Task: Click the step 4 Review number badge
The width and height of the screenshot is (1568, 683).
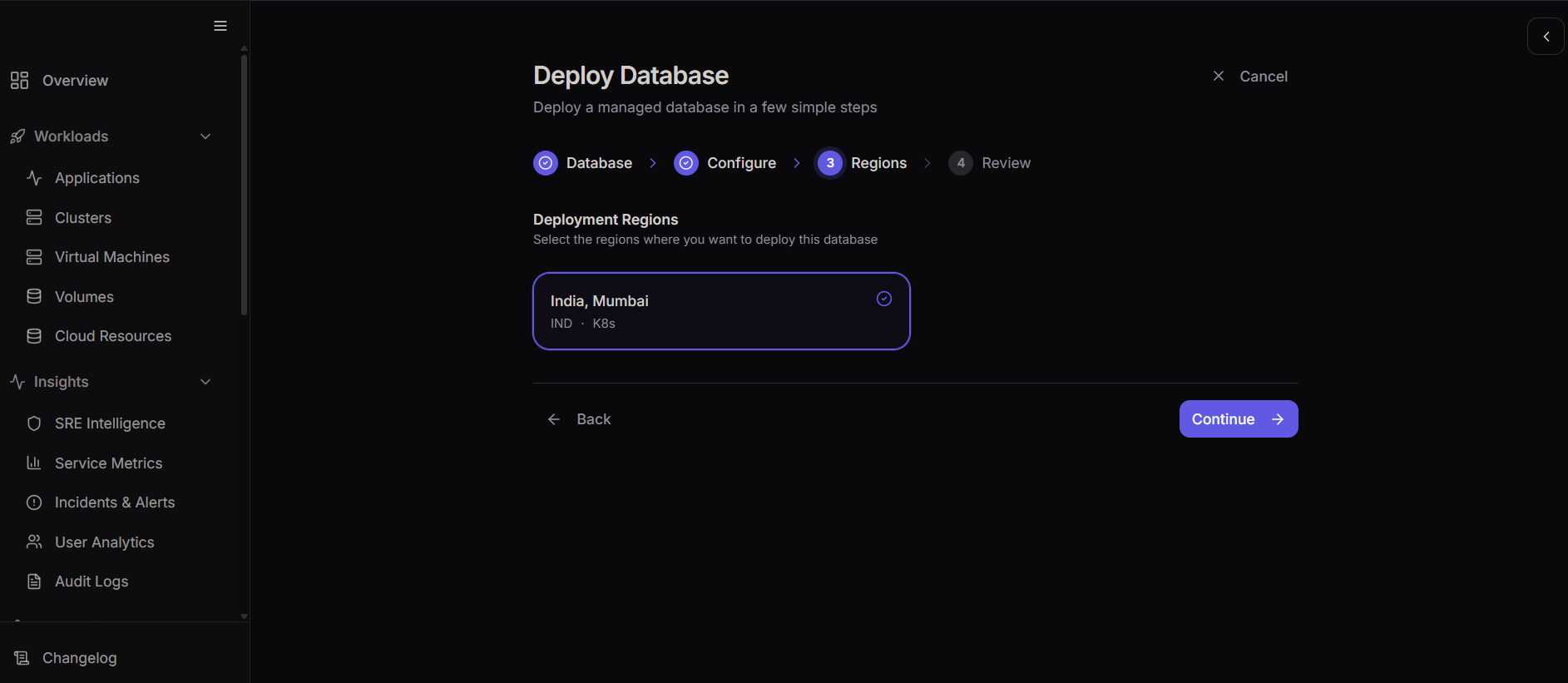Action: (961, 163)
